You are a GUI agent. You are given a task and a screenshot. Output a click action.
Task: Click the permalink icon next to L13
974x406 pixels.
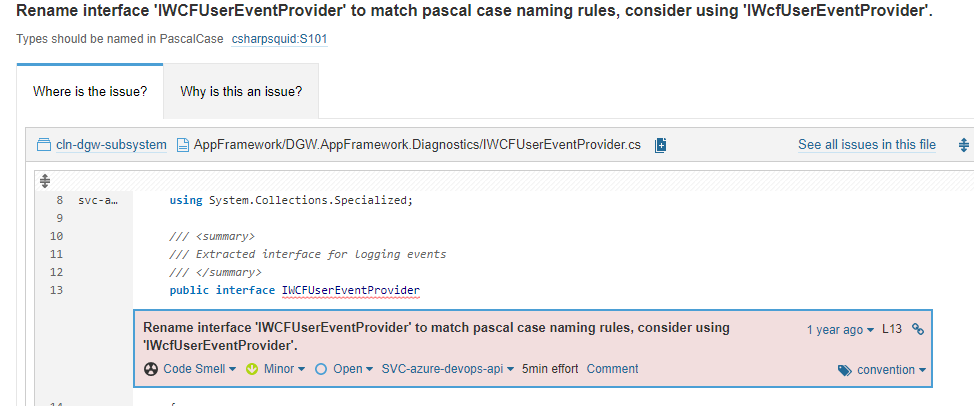pos(917,329)
